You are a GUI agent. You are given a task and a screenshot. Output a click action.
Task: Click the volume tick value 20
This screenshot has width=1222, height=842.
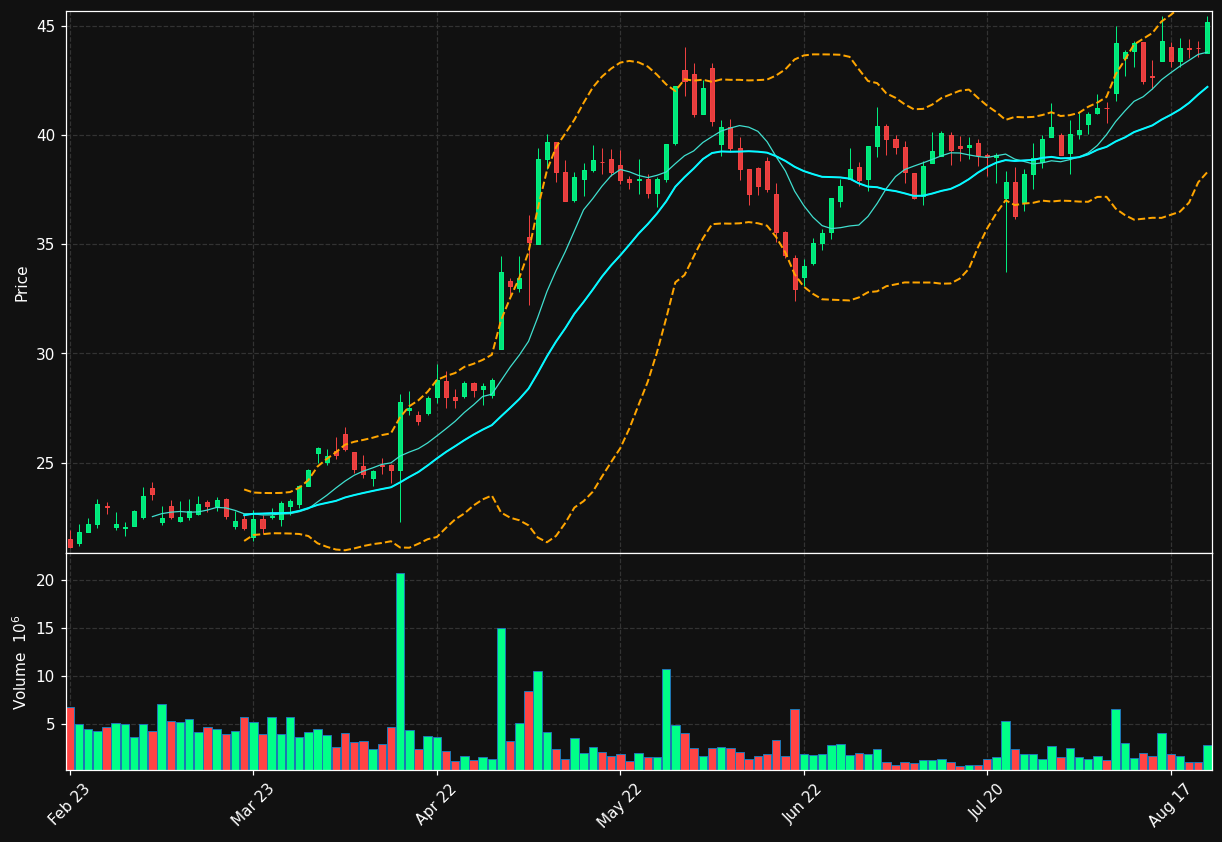[48, 581]
